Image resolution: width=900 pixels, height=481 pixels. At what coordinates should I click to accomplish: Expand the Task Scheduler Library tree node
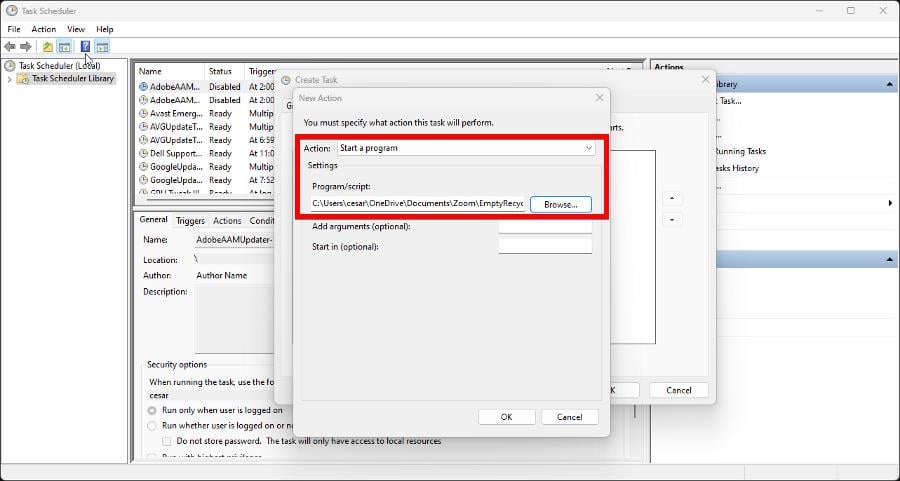(9, 79)
